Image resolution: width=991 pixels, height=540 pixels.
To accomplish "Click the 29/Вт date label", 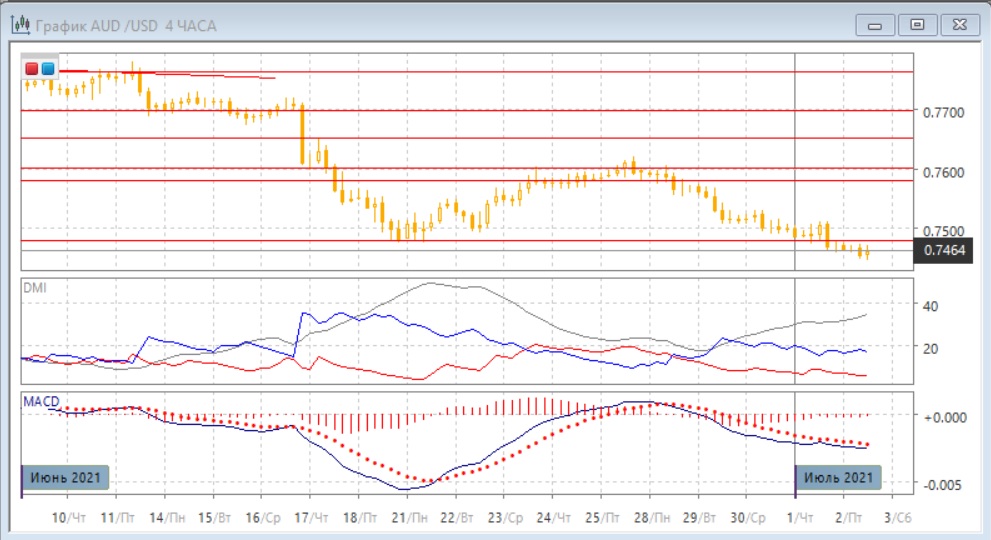I will point(699,518).
